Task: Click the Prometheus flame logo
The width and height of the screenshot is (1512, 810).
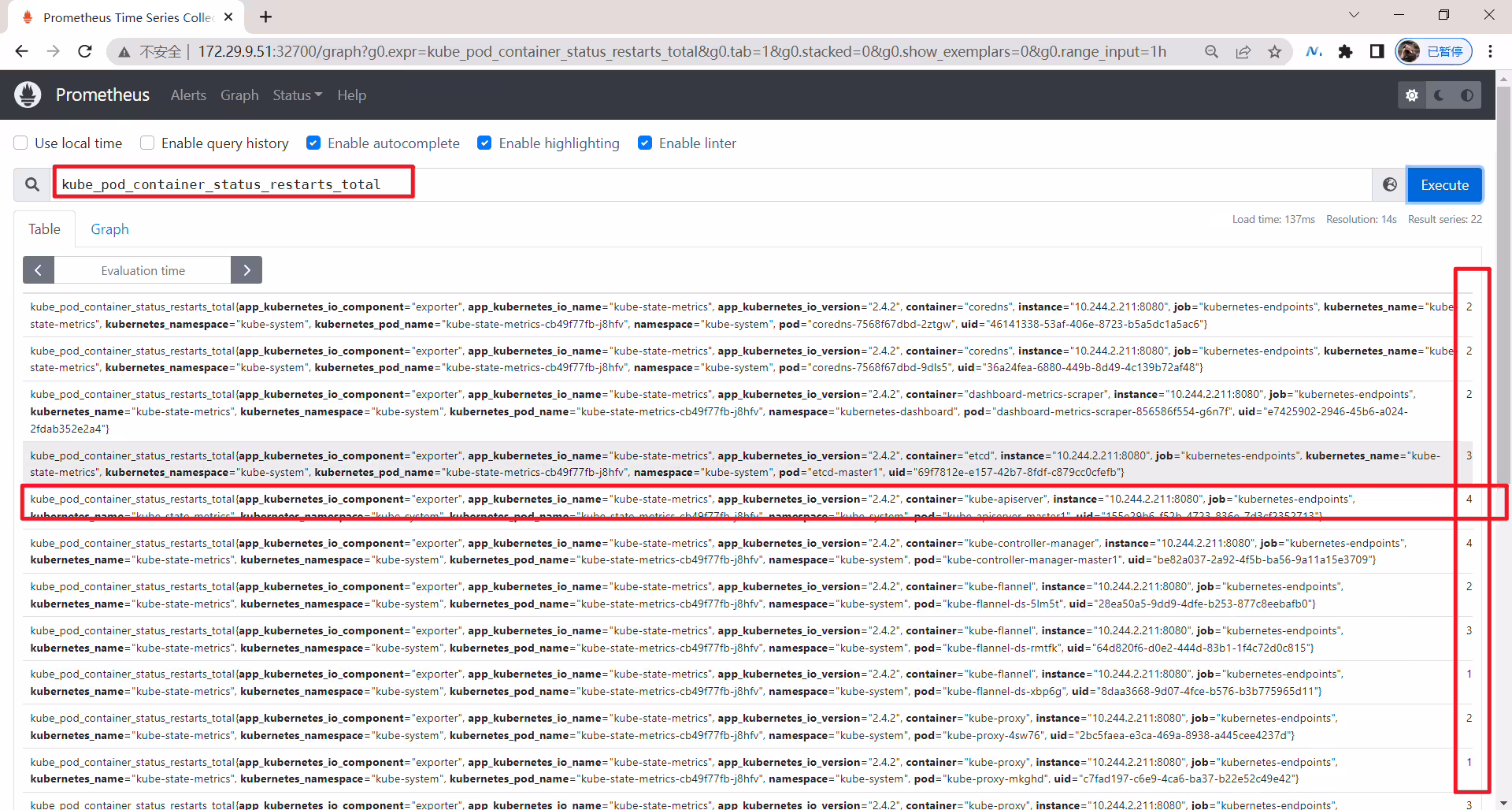Action: [x=28, y=95]
